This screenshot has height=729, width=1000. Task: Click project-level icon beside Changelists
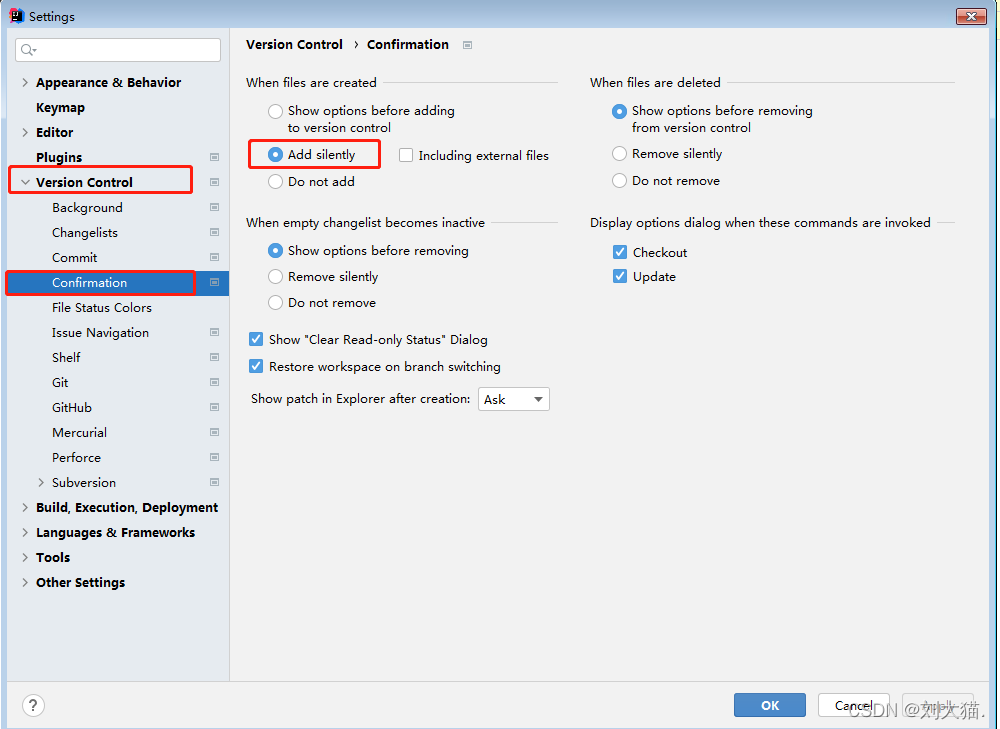coord(214,232)
